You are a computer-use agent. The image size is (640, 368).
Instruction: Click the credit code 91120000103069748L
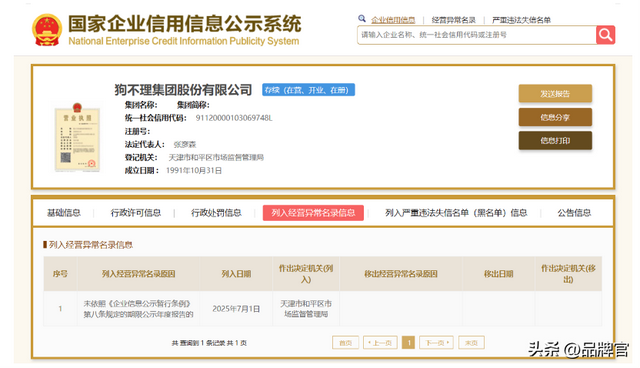click(x=234, y=118)
